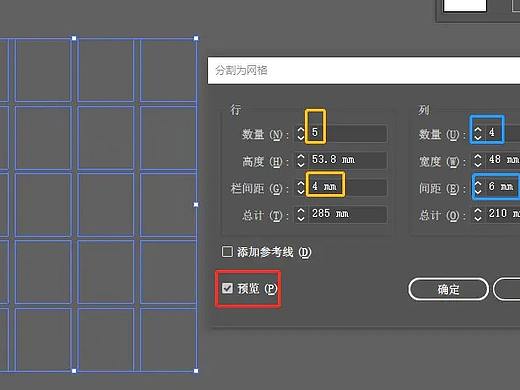Increase the 高度 (H) stepper up arrow
The height and width of the screenshot is (390, 520).
coord(301,156)
